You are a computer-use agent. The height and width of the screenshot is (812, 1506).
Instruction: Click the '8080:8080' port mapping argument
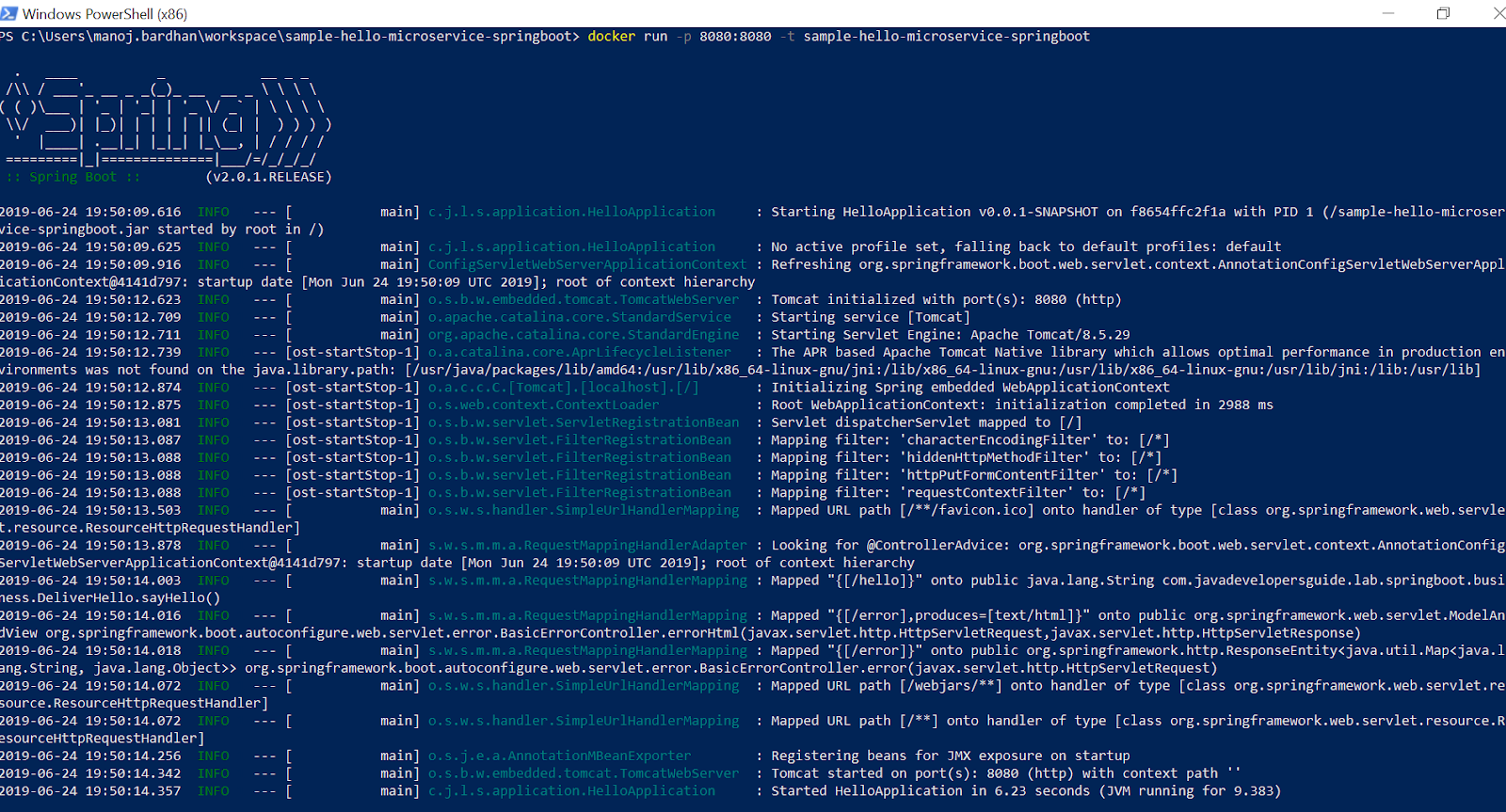pos(735,37)
